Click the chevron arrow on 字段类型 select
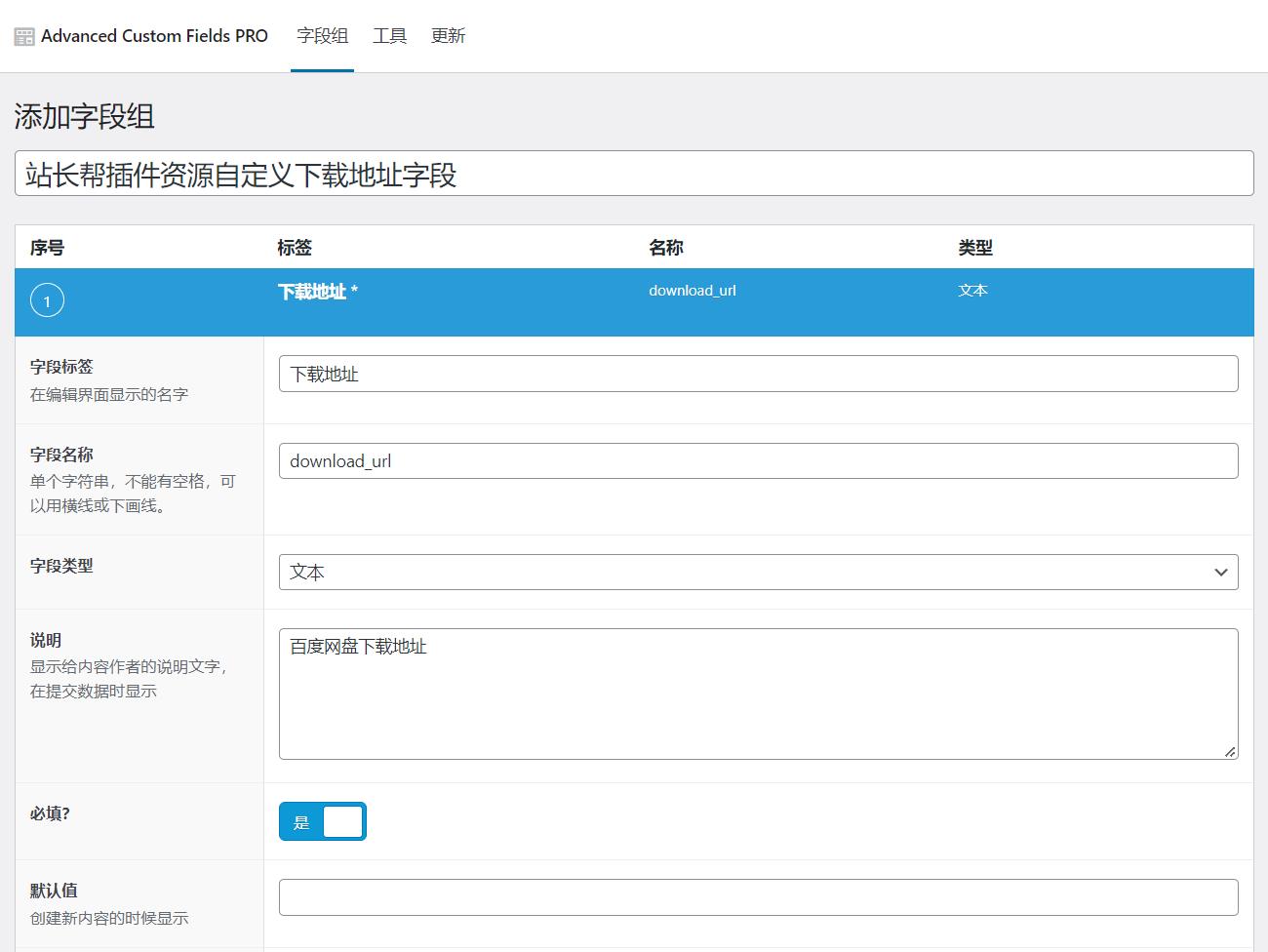The width and height of the screenshot is (1268, 952). pyautogui.click(x=1220, y=573)
